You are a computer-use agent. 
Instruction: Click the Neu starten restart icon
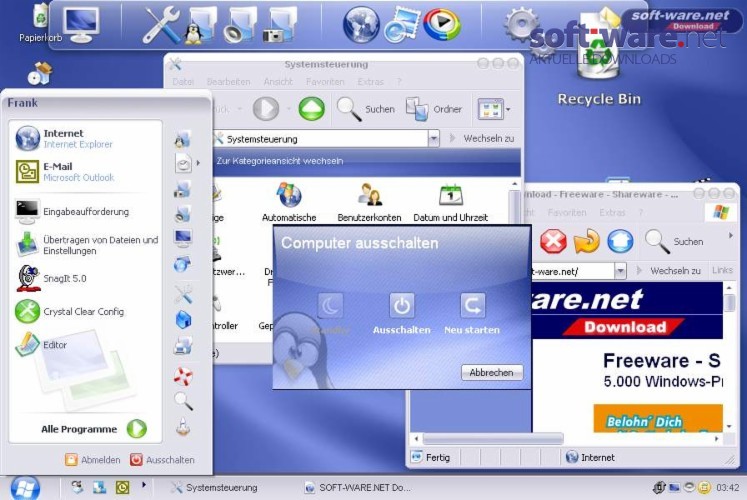(473, 306)
